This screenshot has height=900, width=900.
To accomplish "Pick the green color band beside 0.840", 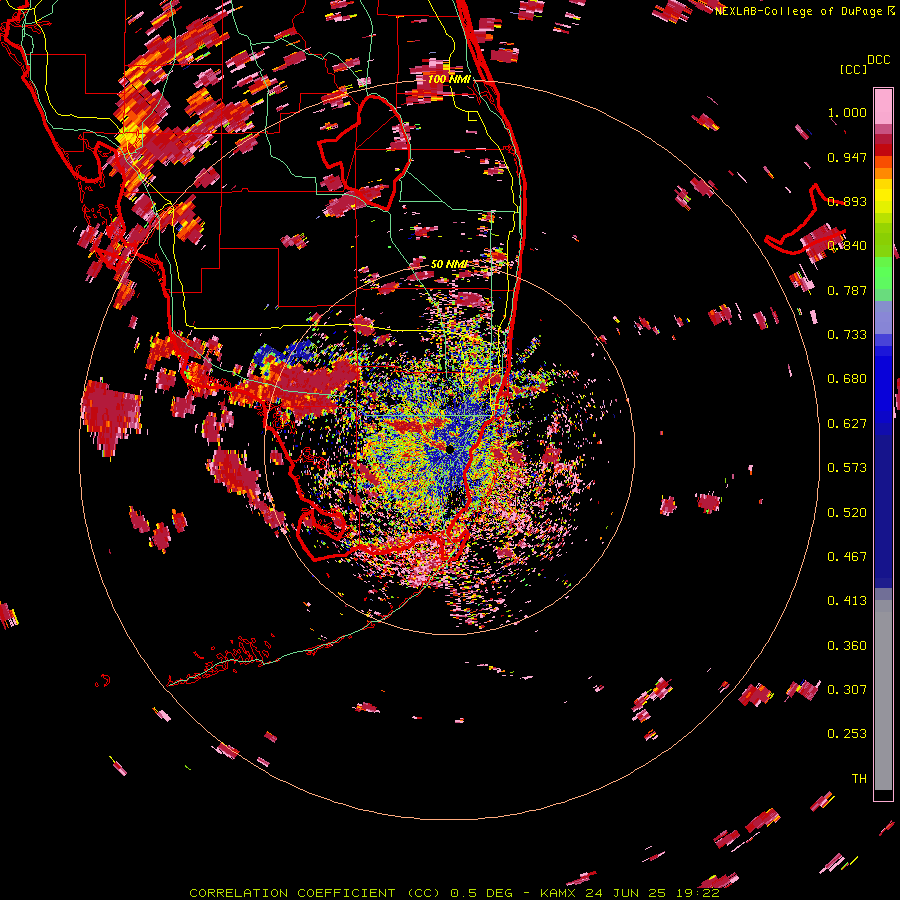I will (883, 240).
